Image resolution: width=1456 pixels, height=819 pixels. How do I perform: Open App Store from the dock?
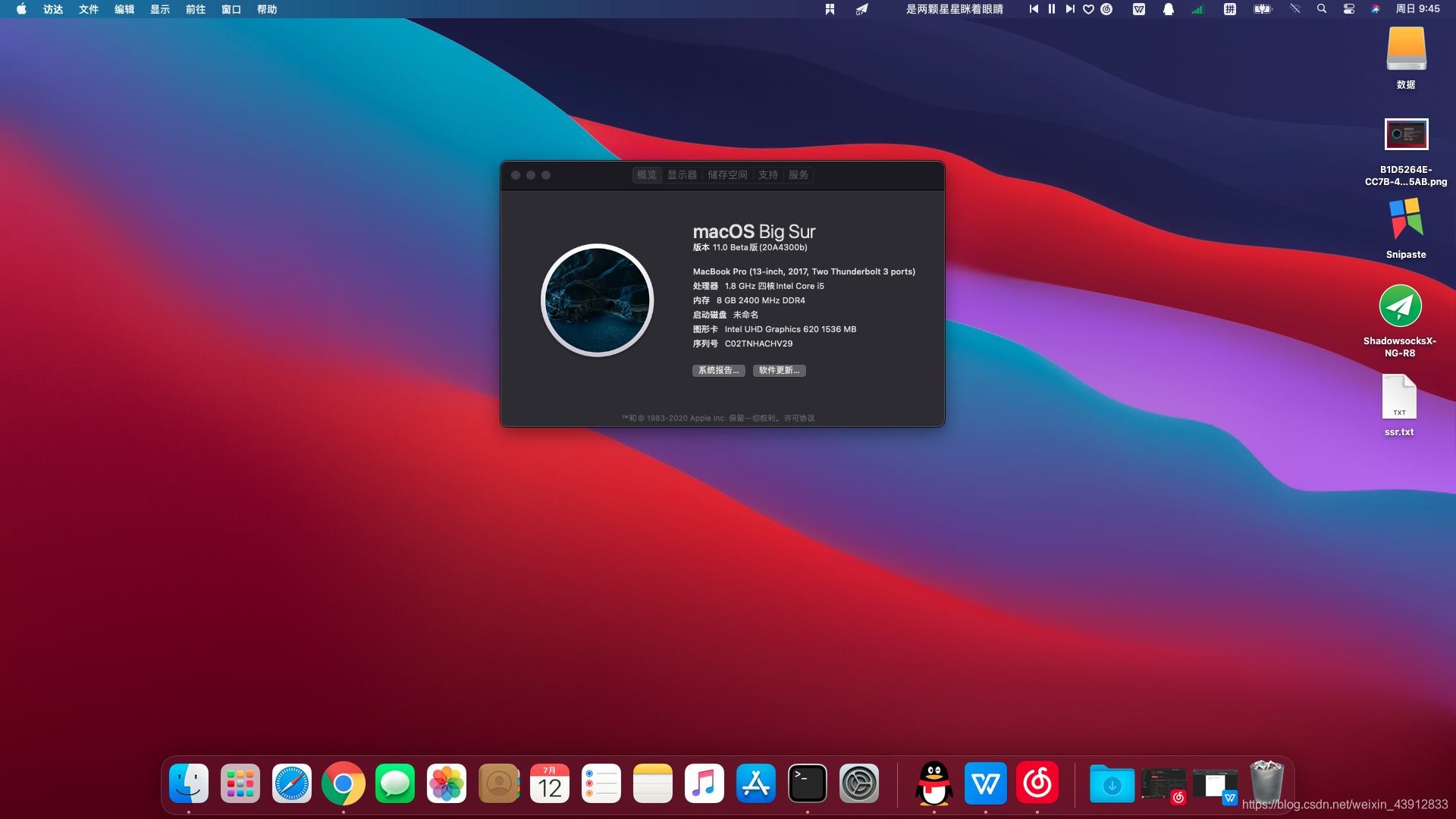click(x=756, y=783)
